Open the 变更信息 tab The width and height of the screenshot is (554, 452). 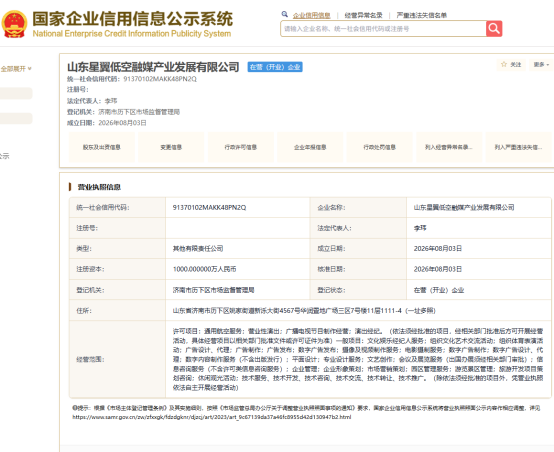[x=171, y=147]
